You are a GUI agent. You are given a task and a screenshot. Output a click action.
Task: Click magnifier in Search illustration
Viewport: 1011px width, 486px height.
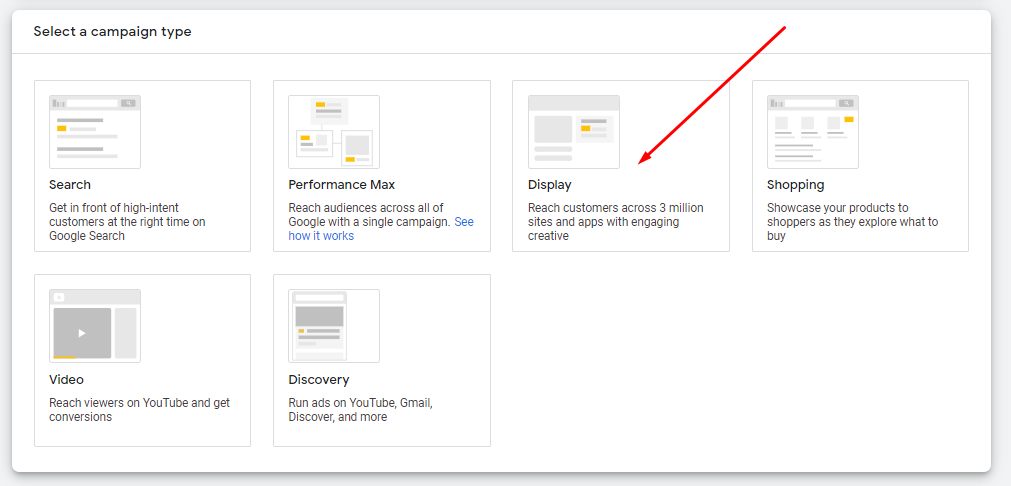point(128,103)
